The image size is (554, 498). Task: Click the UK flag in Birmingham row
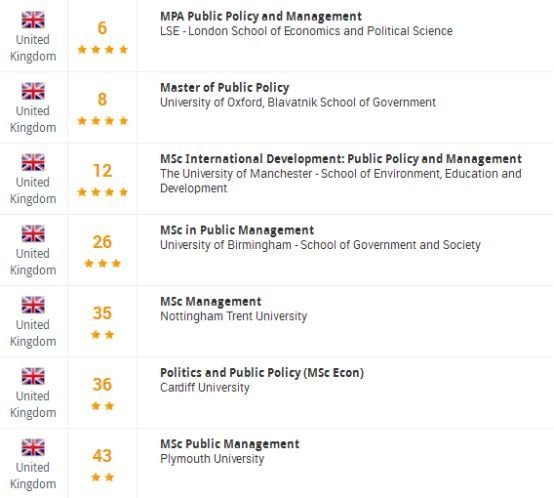33,233
